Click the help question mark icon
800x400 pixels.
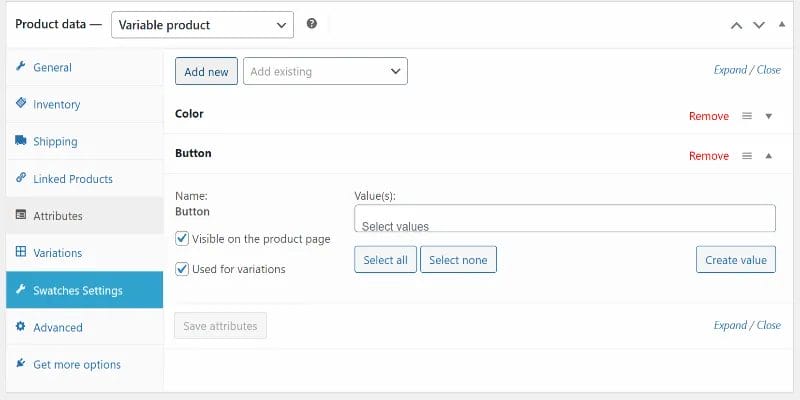(312, 23)
